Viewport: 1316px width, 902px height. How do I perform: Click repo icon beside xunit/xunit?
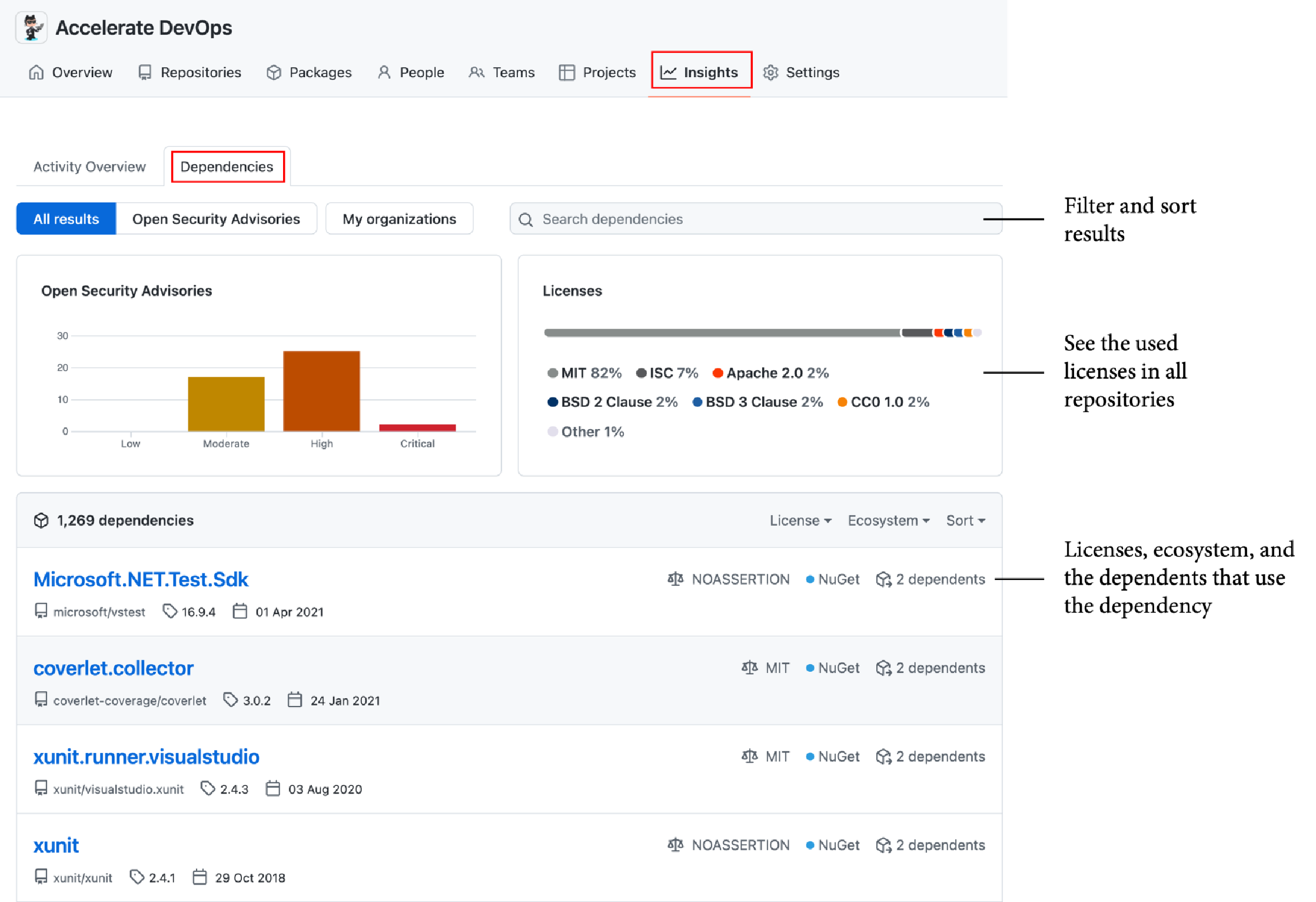(x=41, y=877)
